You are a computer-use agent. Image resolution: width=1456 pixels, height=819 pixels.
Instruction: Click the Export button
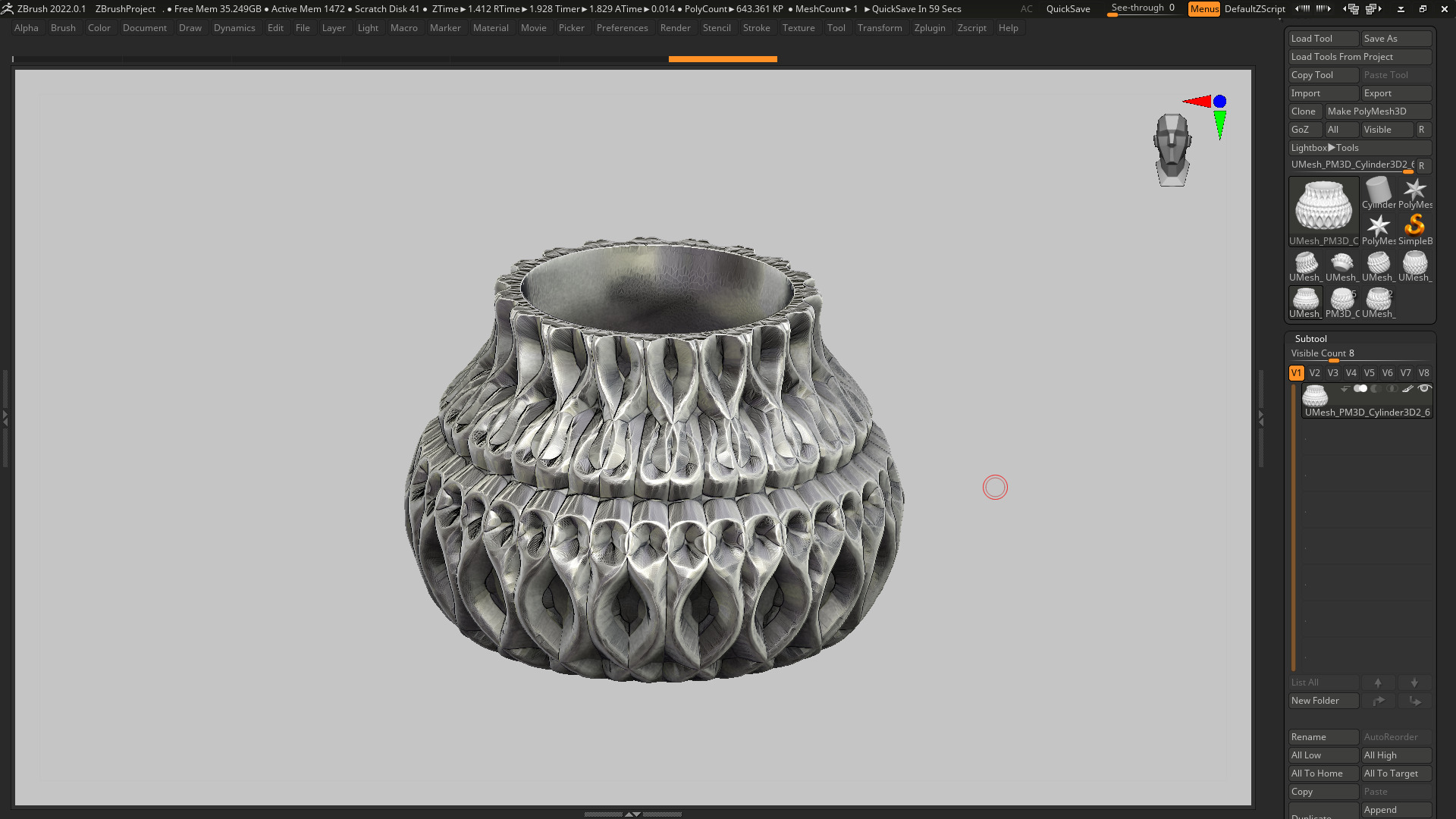tap(1396, 93)
